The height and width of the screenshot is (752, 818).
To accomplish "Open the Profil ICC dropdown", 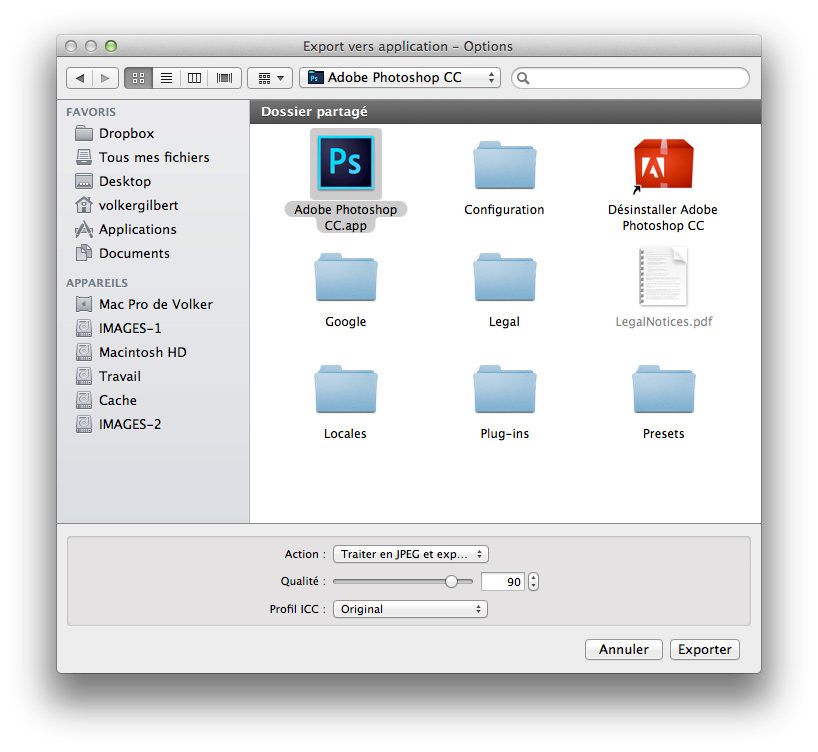I will 410,609.
